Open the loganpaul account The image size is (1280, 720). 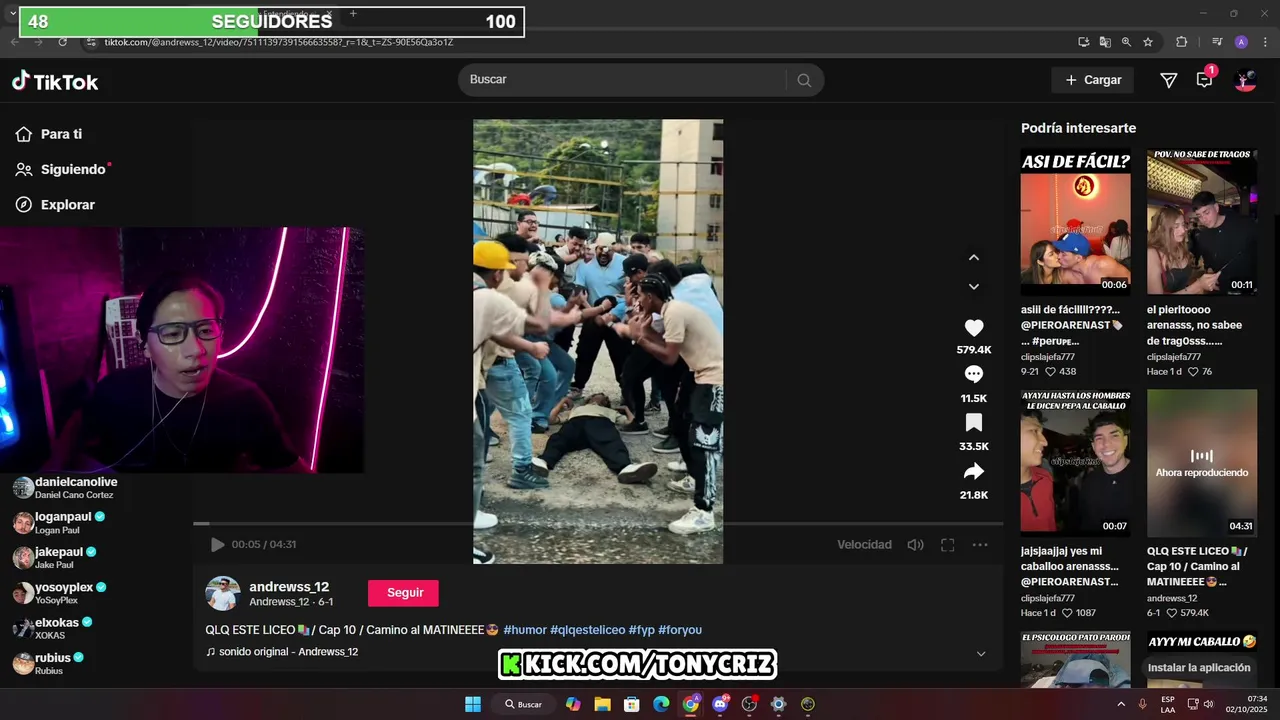59,523
